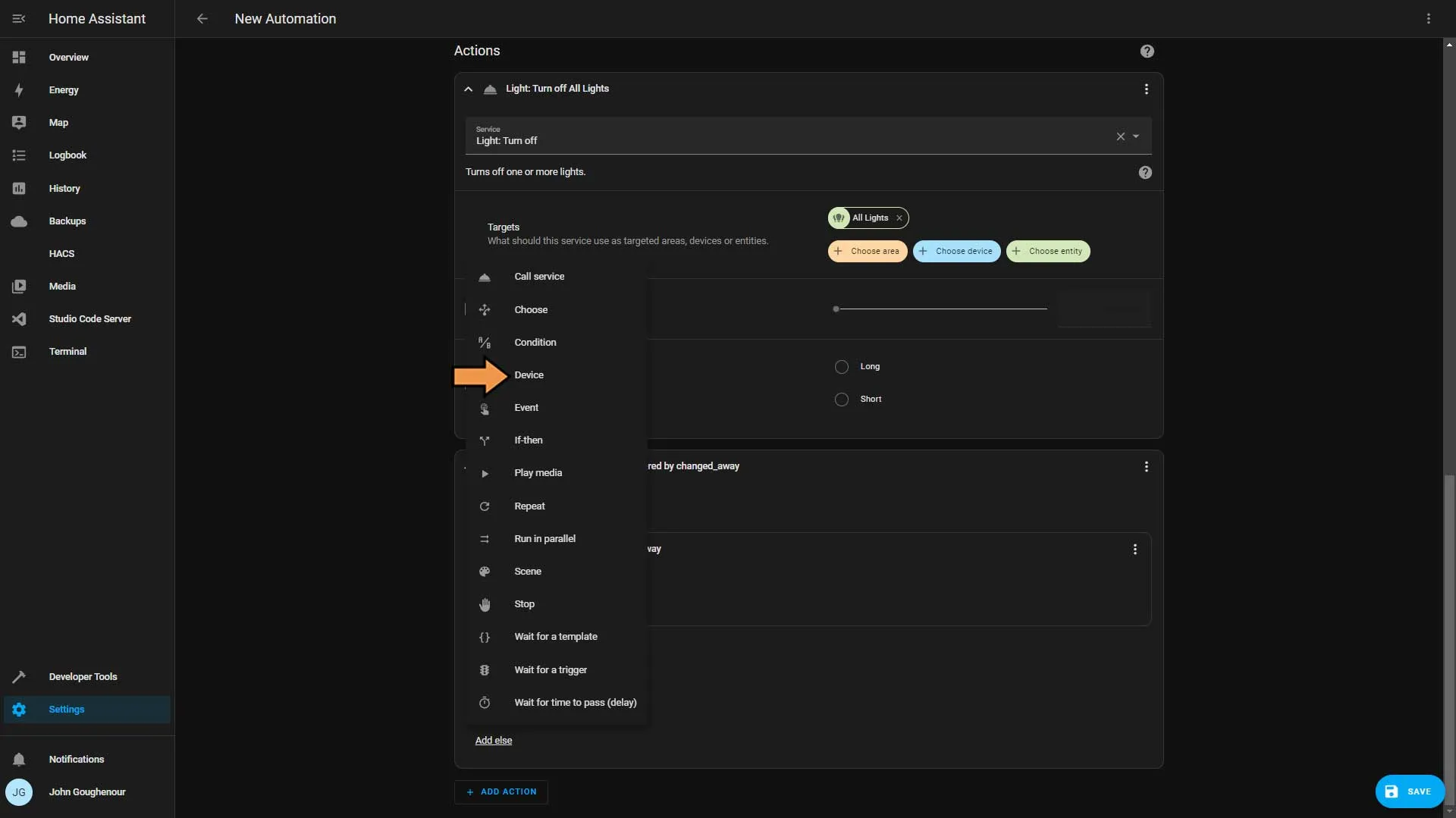Viewport: 1456px width, 818px height.
Task: Open the top-right overflow menu for New Automation
Action: tap(1428, 18)
